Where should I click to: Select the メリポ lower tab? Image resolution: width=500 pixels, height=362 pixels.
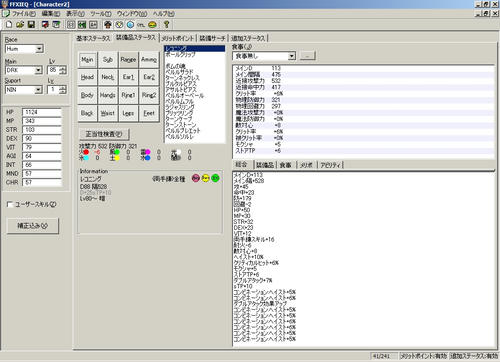[307, 165]
